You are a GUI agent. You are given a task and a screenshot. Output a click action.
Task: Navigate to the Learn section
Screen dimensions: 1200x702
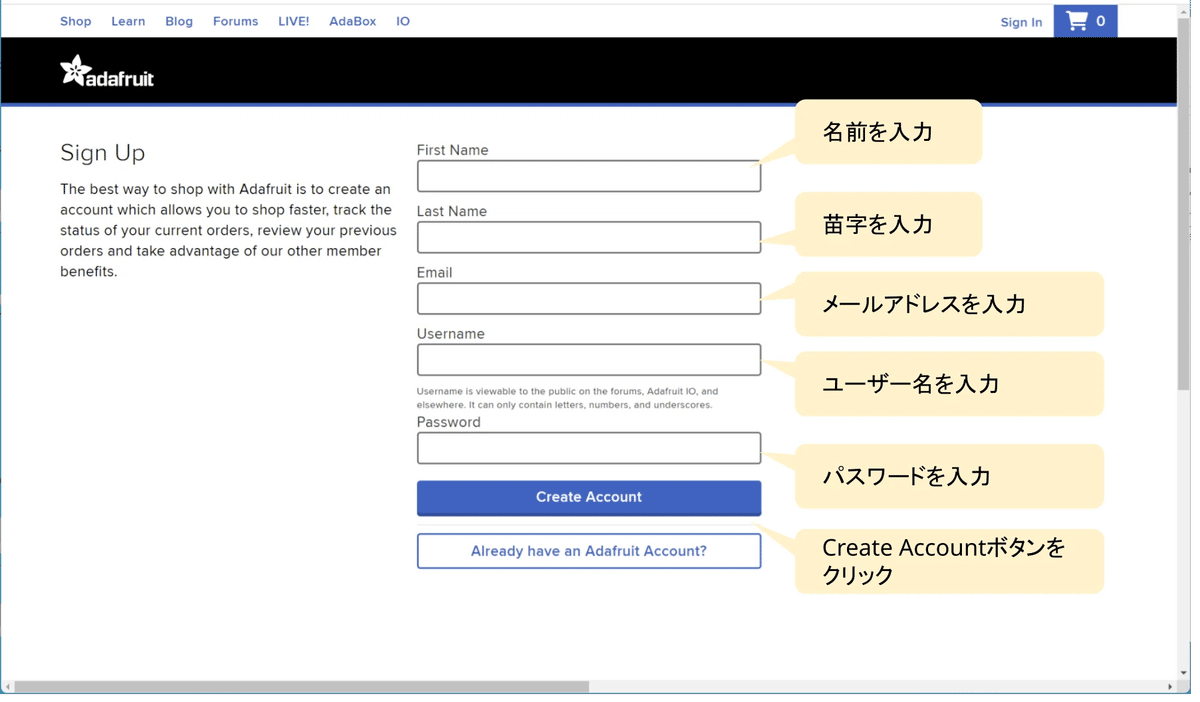[128, 20]
